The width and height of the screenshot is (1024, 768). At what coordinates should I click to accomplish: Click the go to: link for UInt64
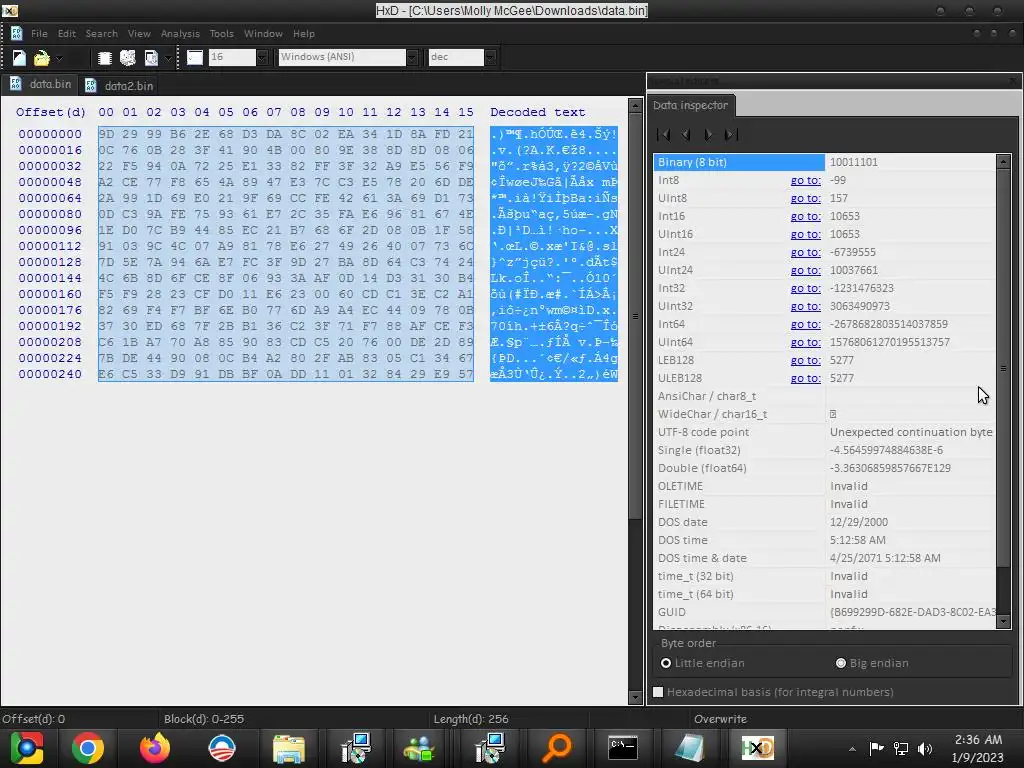pyautogui.click(x=805, y=342)
